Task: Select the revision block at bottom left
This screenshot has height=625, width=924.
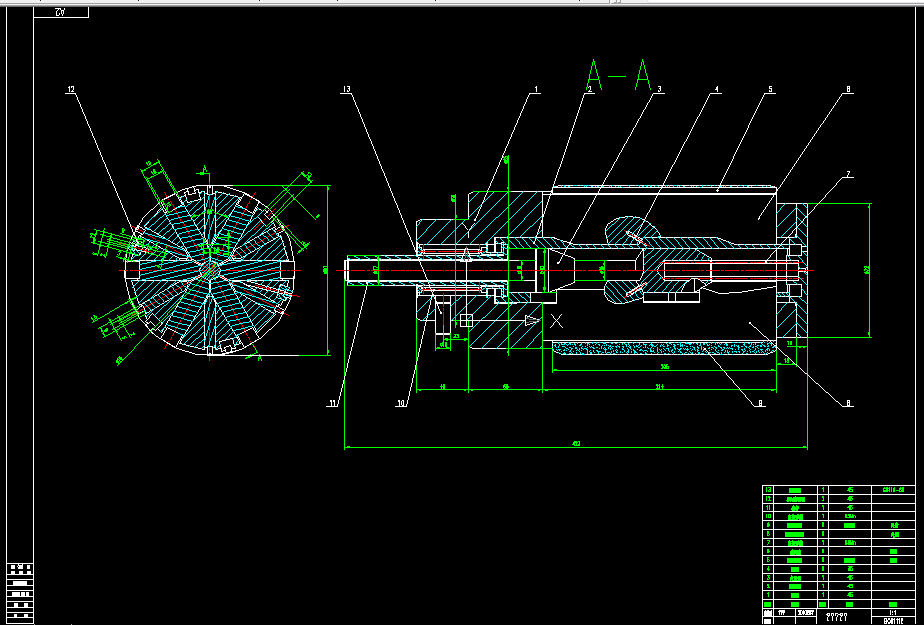Action: pyautogui.click(x=20, y=593)
